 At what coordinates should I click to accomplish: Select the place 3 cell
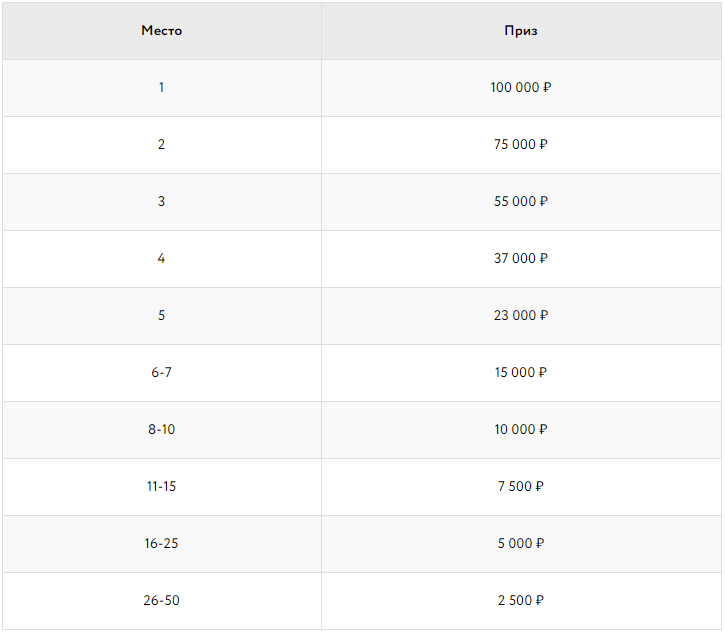click(162, 202)
